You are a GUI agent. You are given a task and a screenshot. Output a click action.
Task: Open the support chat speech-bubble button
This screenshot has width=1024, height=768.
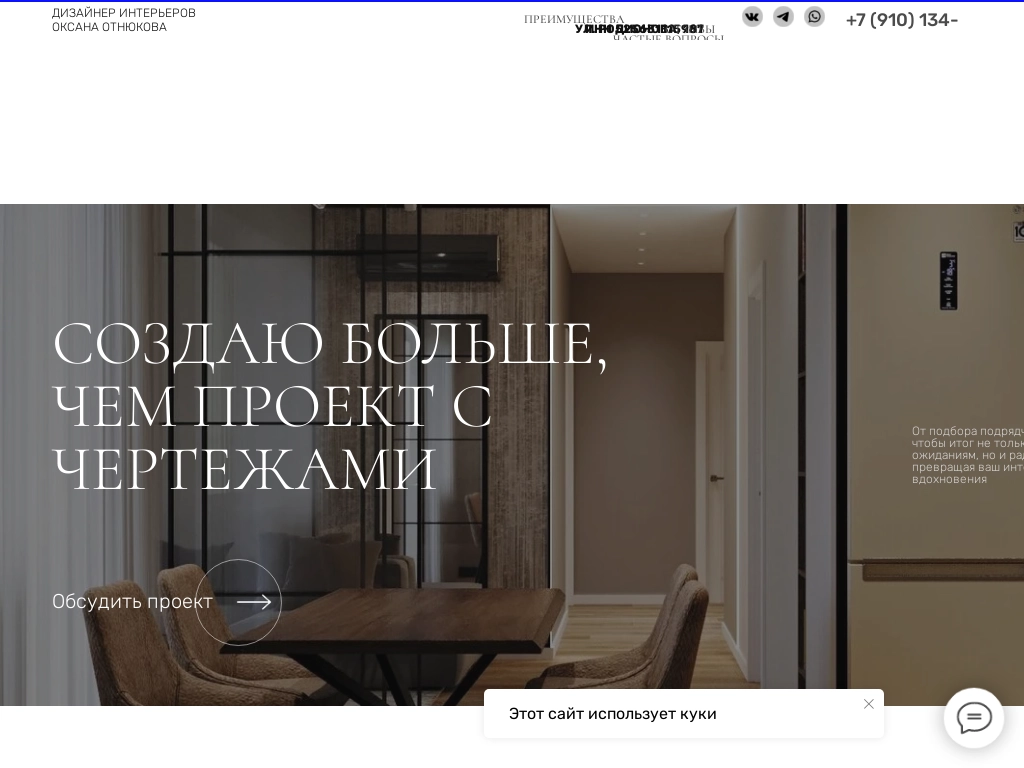pyautogui.click(x=974, y=718)
